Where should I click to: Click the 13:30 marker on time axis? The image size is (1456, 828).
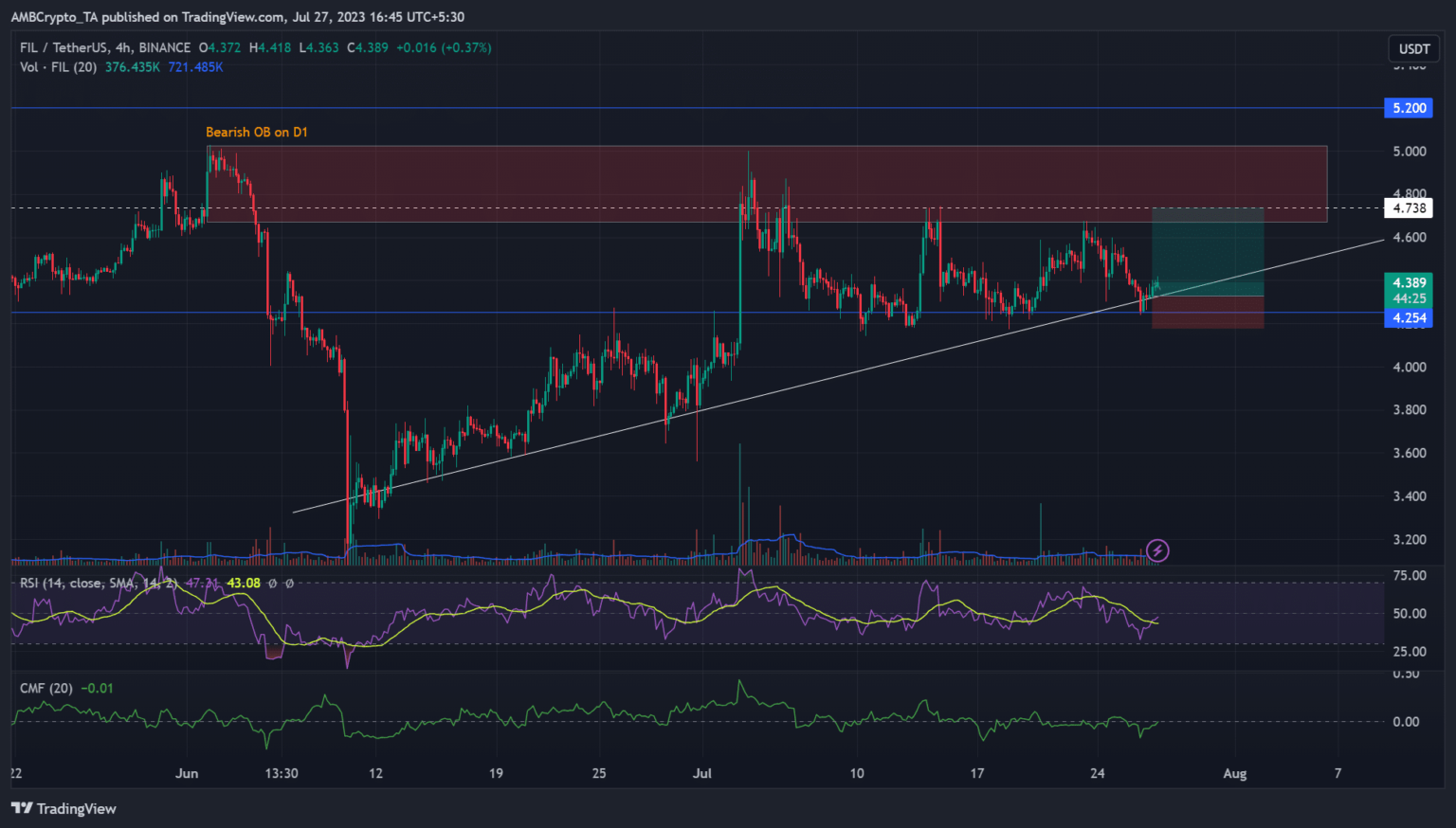click(x=282, y=773)
